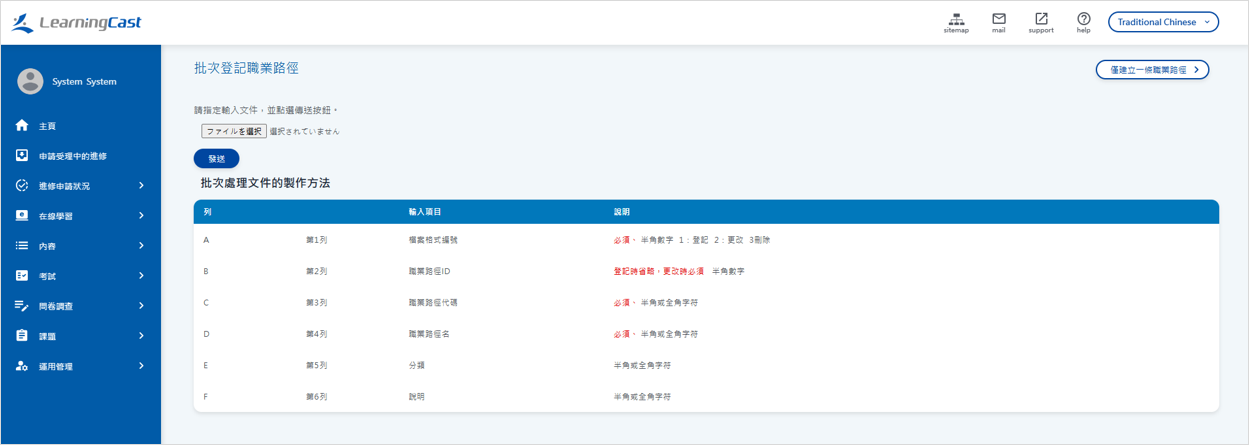Click the 發送 submit button
Screen dimensions: 1249x445
click(216, 158)
